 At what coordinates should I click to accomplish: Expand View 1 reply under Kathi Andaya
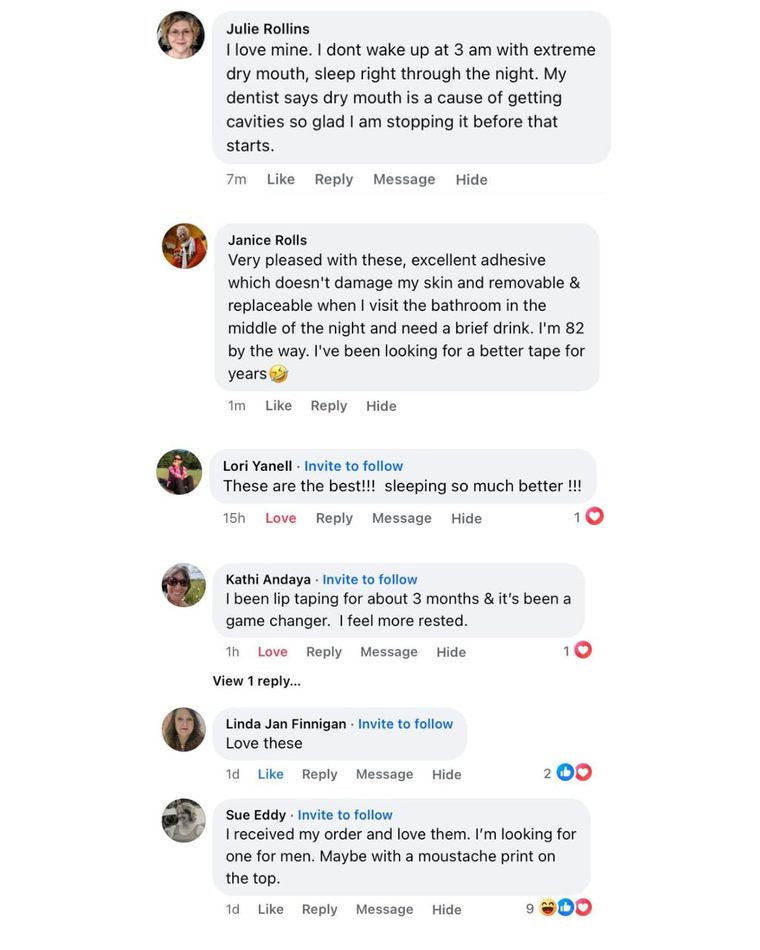pos(256,681)
